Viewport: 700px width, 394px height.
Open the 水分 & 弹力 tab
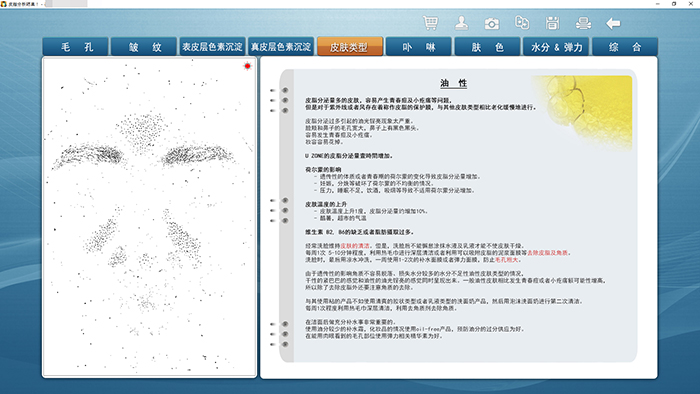556,47
